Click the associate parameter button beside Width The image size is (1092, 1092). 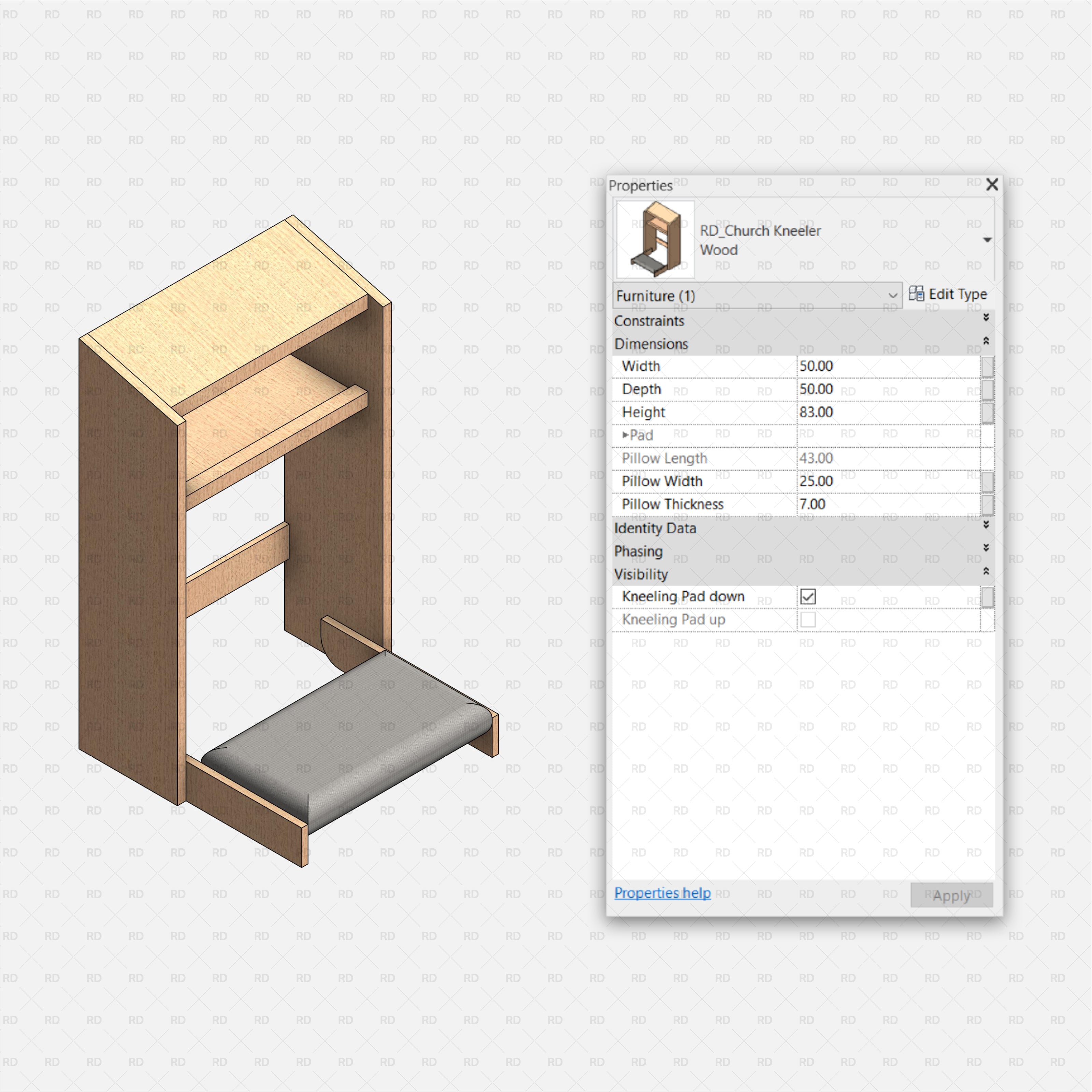click(988, 366)
